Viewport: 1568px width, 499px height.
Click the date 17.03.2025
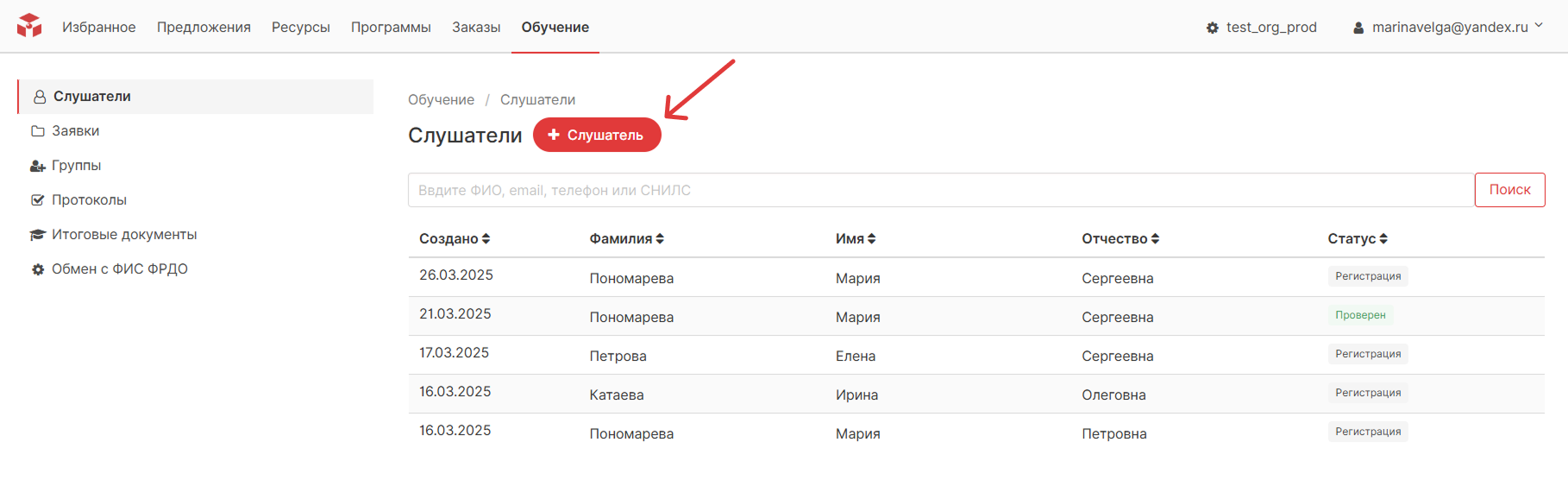[455, 353]
